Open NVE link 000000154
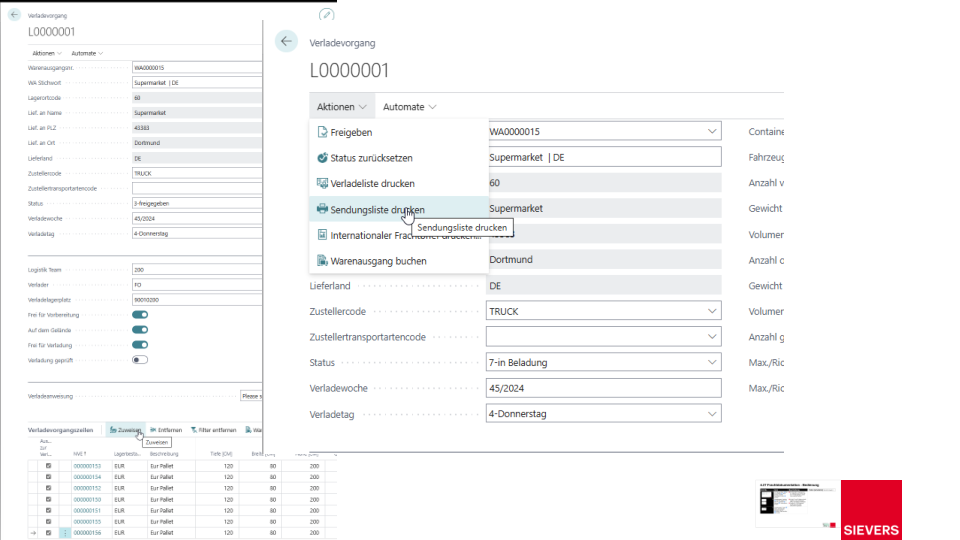The width and height of the screenshot is (960, 540). click(x=87, y=477)
